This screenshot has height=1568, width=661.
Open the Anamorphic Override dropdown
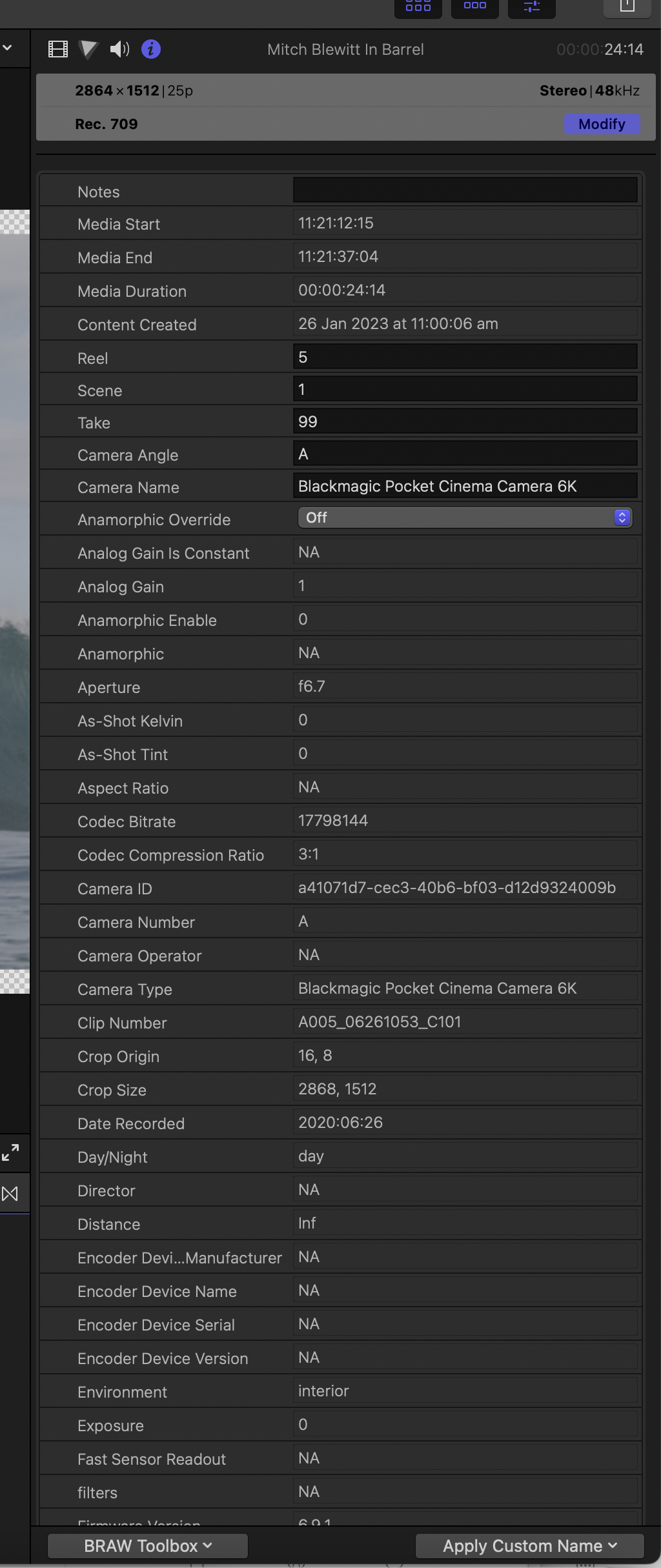(465, 518)
